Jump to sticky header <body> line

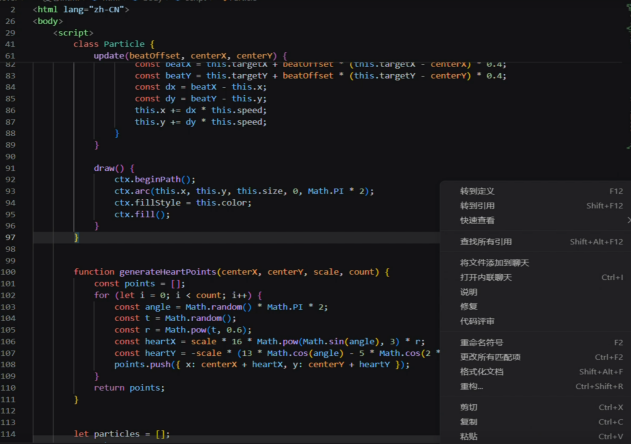(x=48, y=21)
